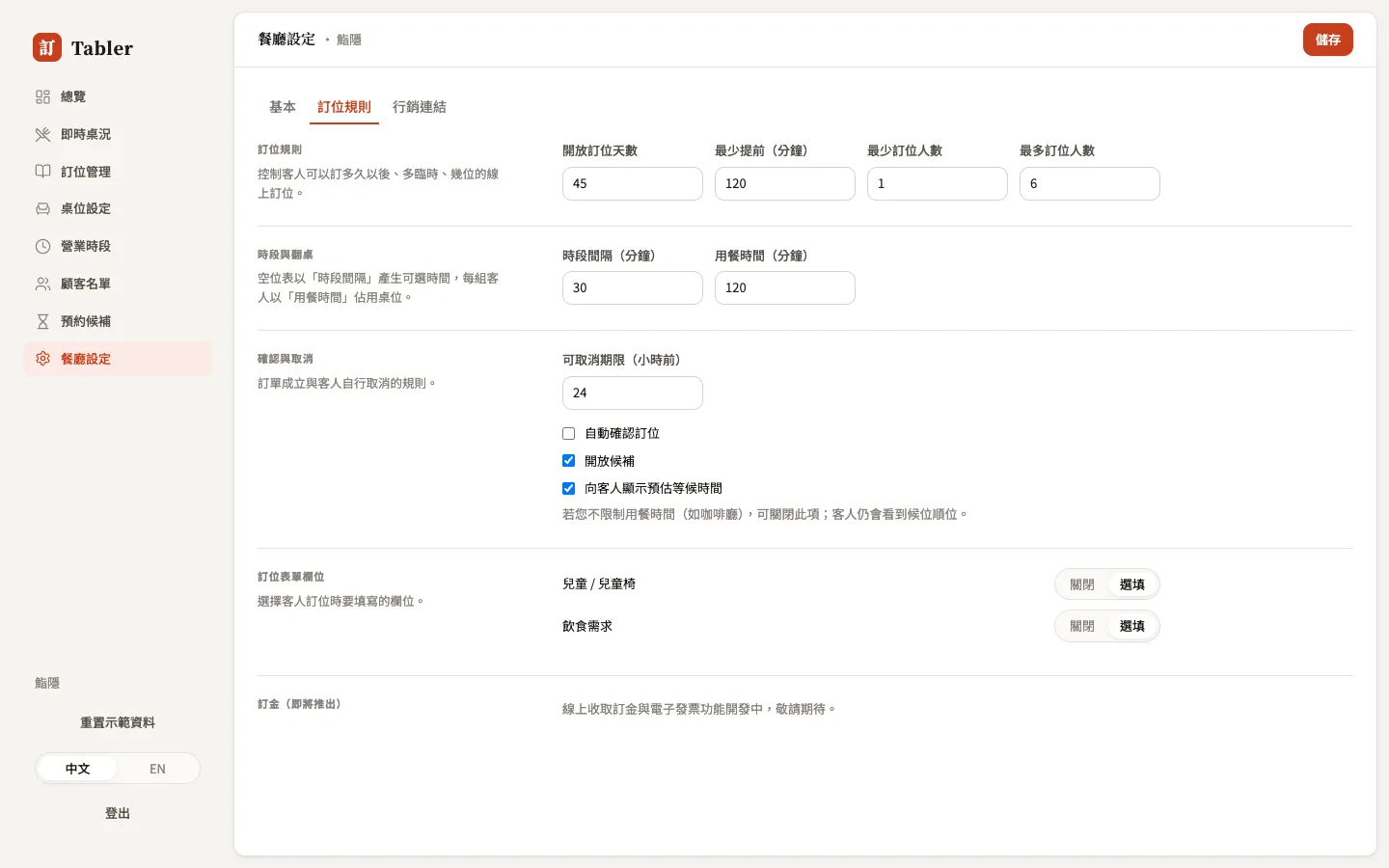Click the 總覽 dashboard grid icon
This screenshot has width=1389, height=868.
42,96
